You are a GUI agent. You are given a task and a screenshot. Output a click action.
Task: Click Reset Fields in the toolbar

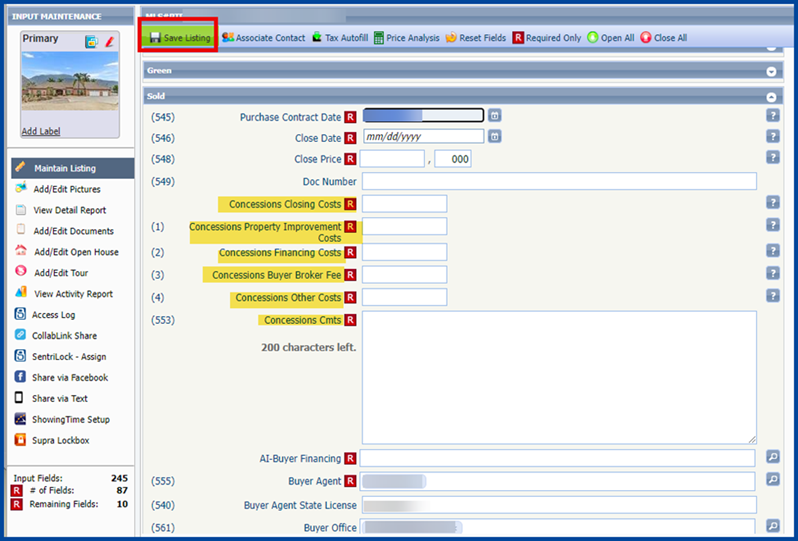[476, 38]
